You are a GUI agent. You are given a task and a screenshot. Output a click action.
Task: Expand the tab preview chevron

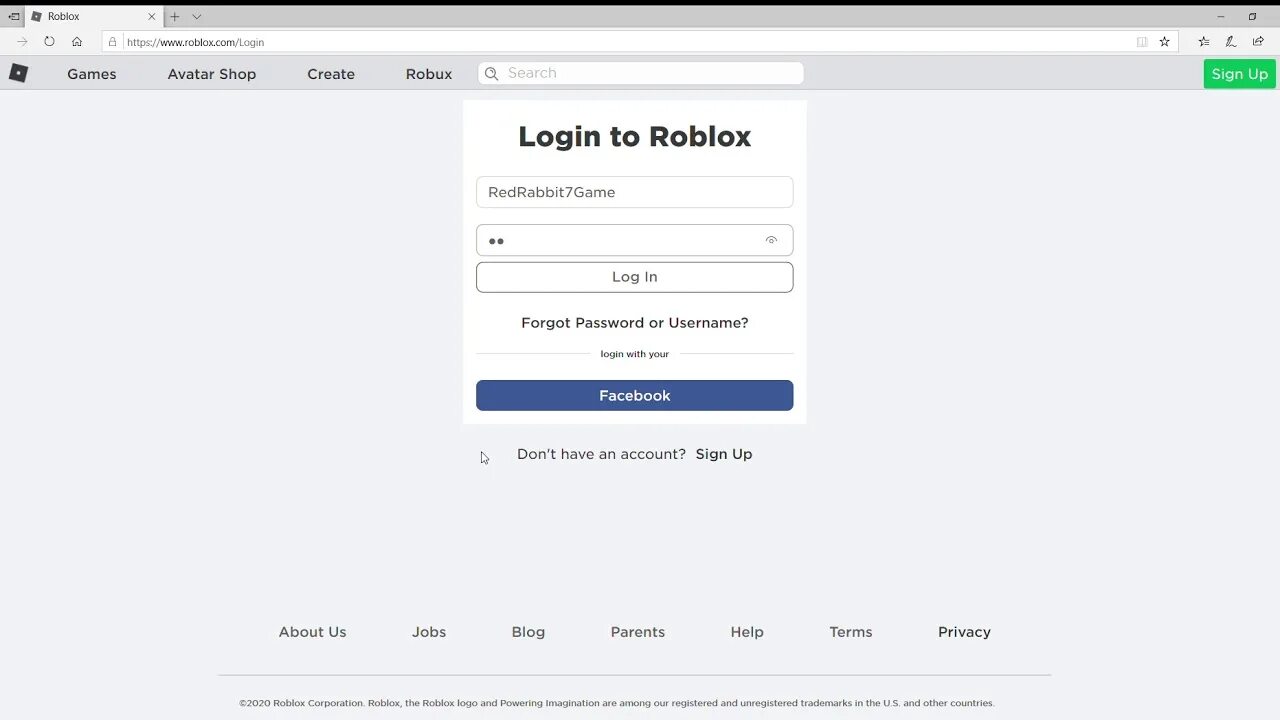(x=197, y=16)
